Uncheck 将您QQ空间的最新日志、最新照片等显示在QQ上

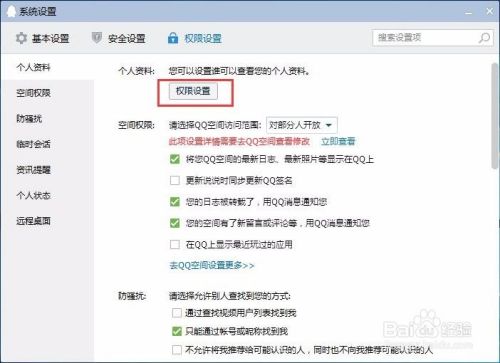coord(175,159)
